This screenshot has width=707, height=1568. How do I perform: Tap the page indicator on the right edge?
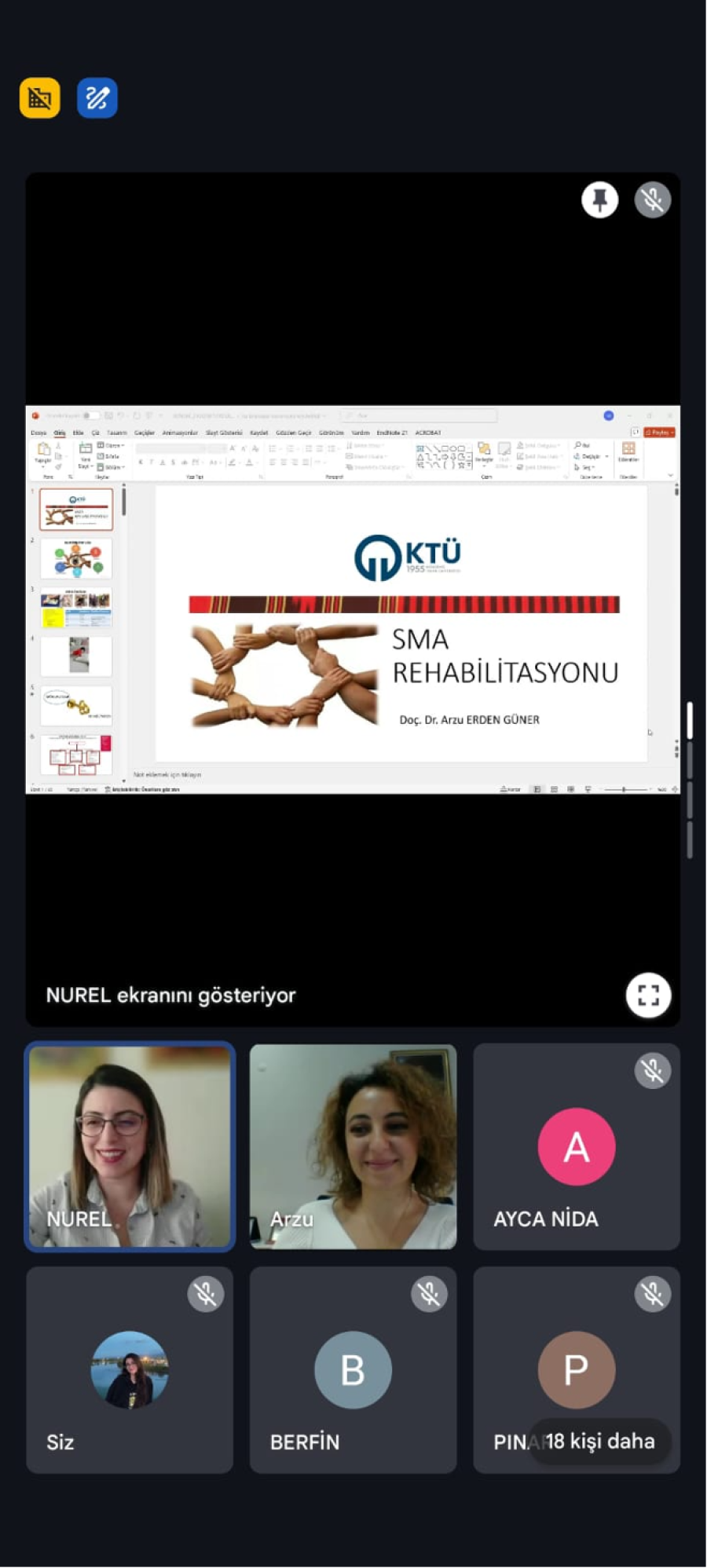coord(690,780)
